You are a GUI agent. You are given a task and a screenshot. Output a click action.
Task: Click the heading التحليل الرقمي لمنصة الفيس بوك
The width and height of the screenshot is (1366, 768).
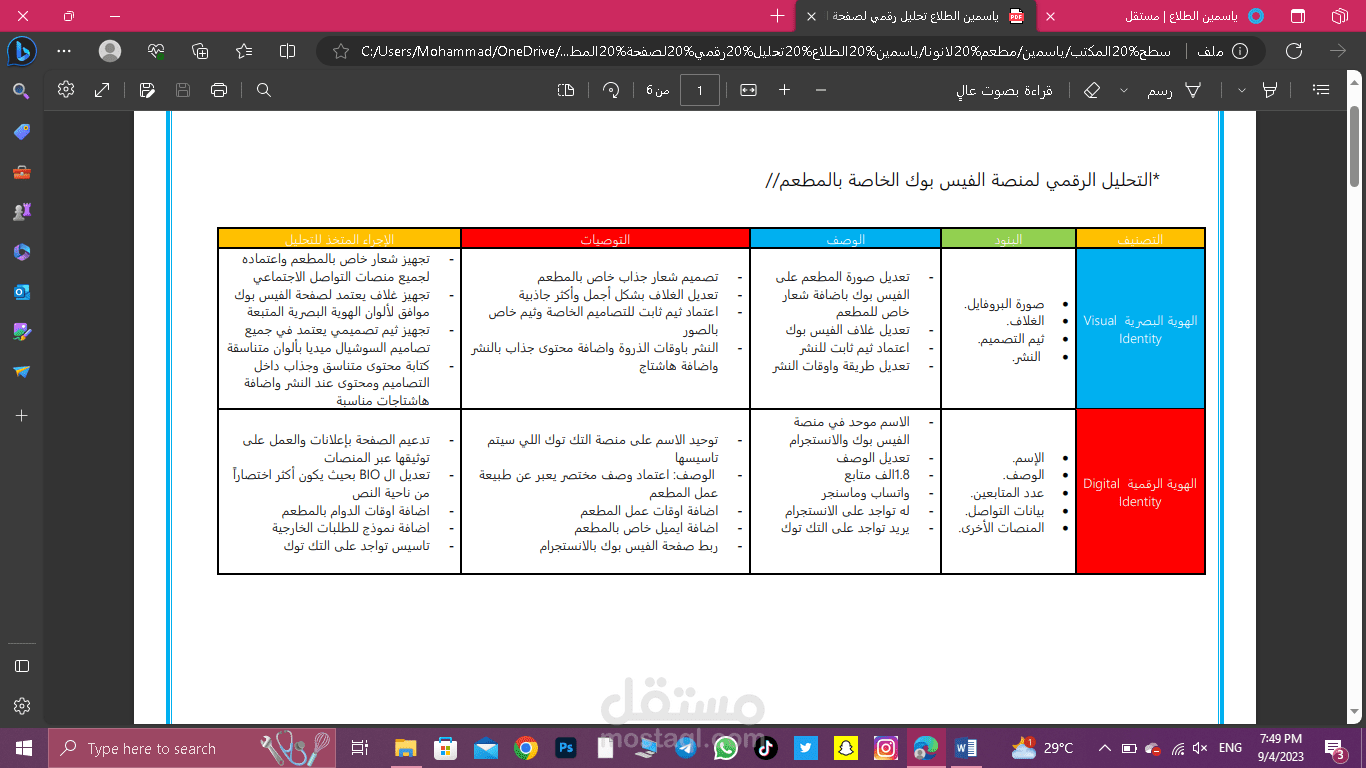pos(963,180)
